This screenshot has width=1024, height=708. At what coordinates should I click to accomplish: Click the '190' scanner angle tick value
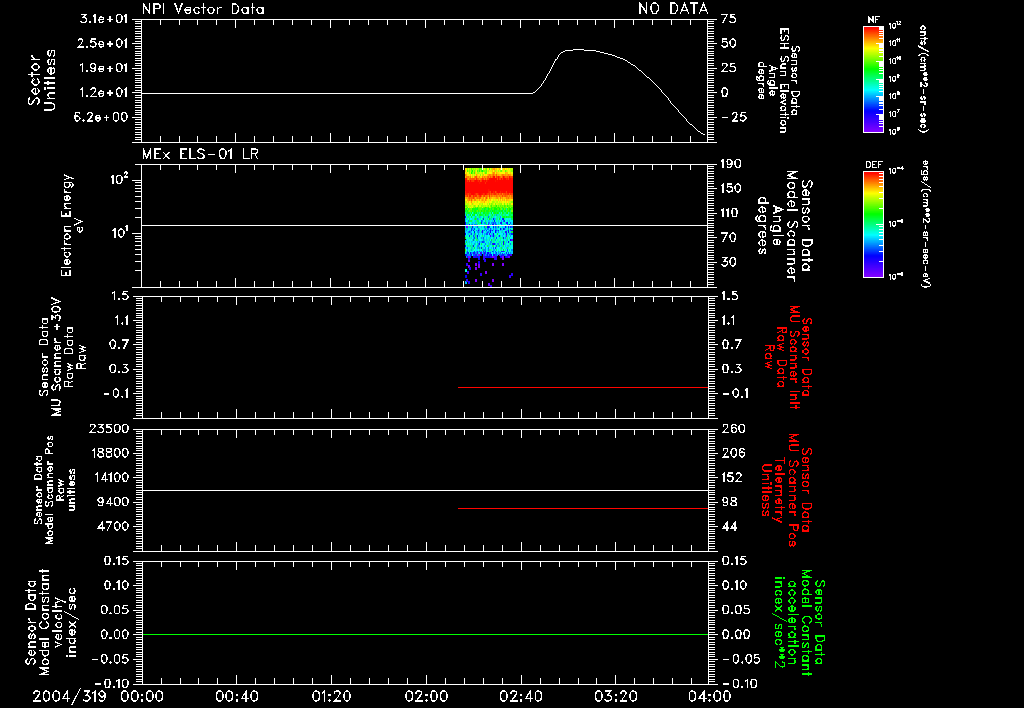[x=731, y=164]
